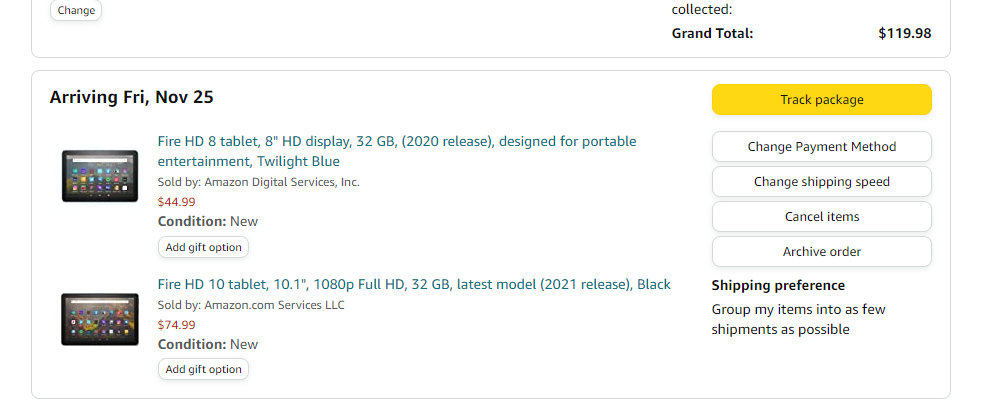Click the Grand Total amount $119.98

905,33
